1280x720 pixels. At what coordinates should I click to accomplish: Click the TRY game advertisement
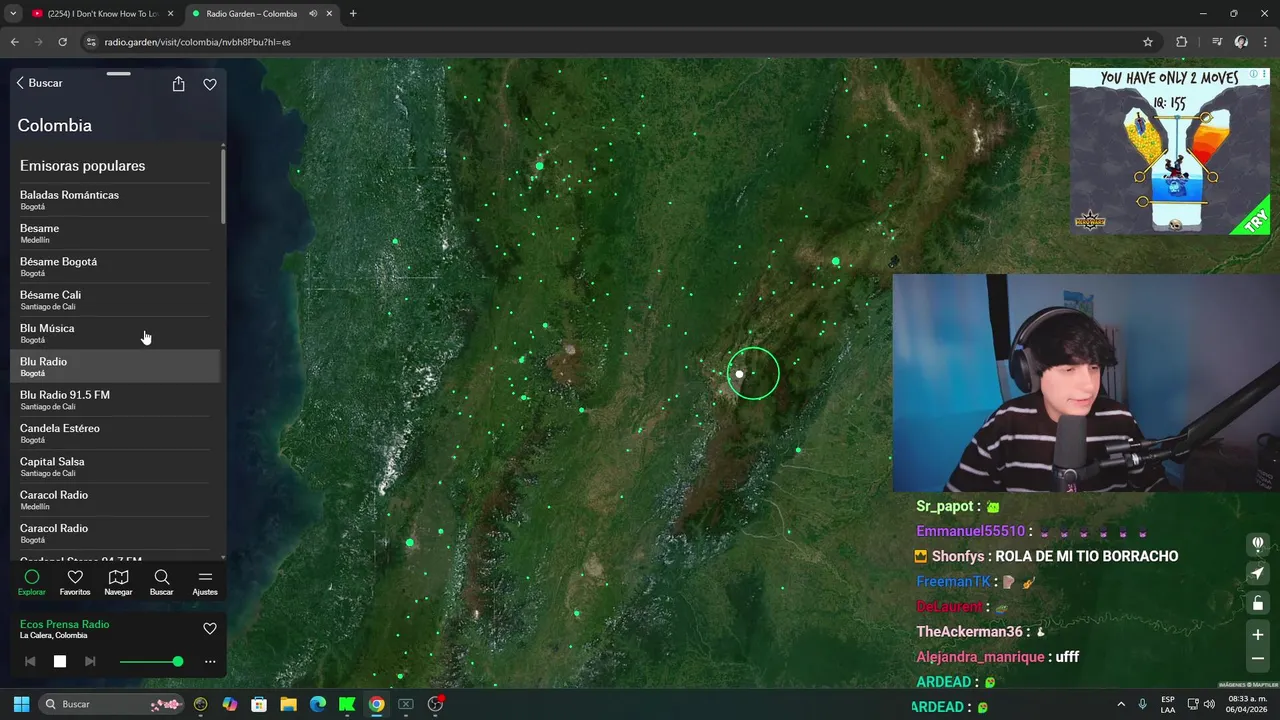tap(1170, 151)
